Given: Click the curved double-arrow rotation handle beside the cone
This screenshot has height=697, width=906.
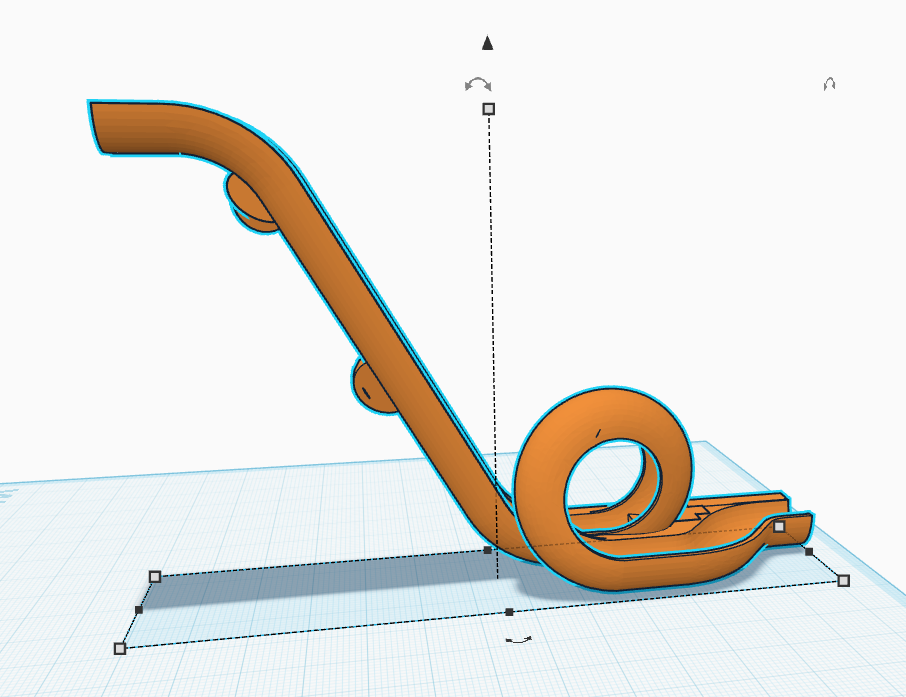Looking at the screenshot, I should 478,85.
